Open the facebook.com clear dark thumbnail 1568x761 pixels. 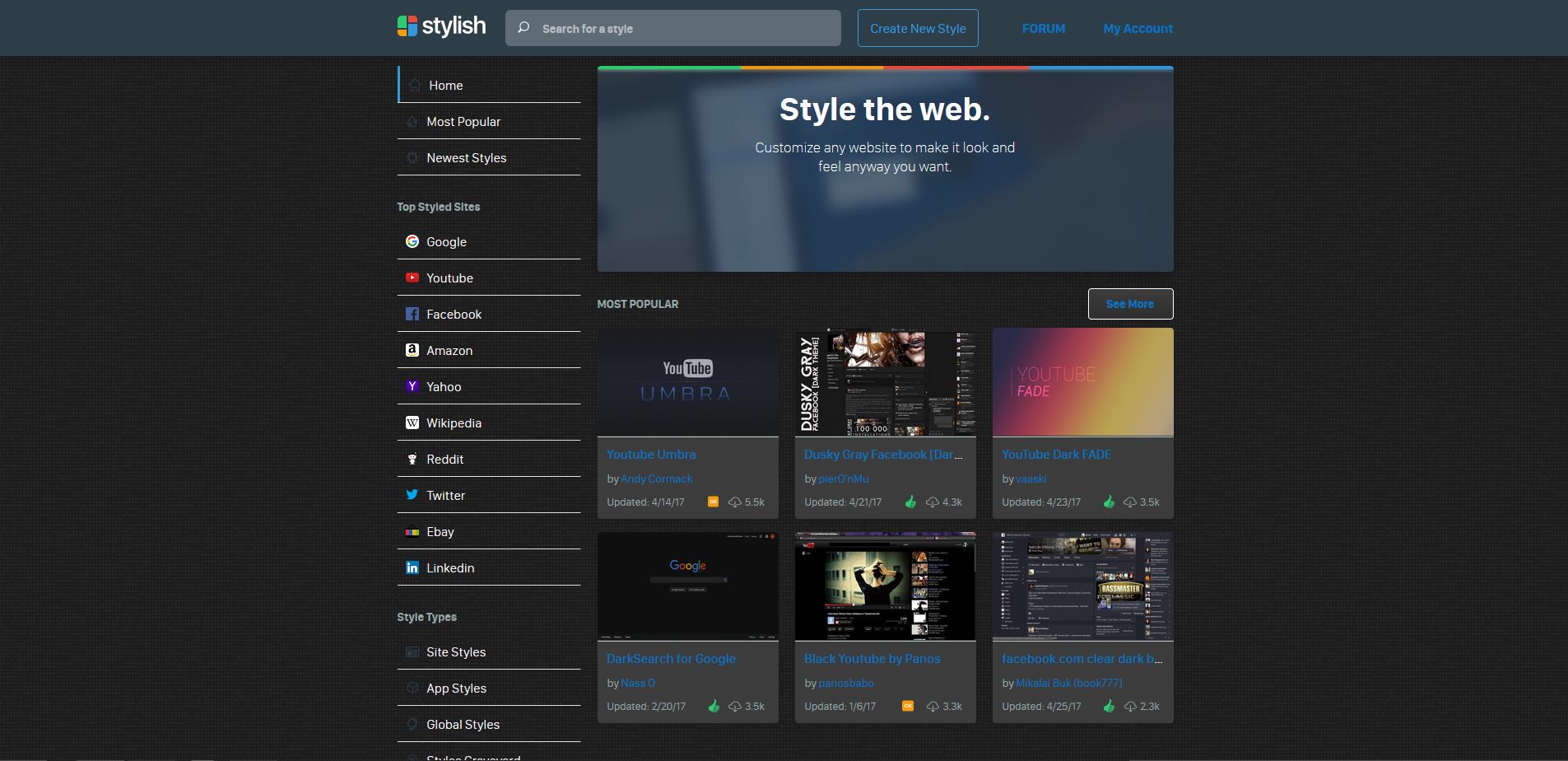coord(1082,586)
